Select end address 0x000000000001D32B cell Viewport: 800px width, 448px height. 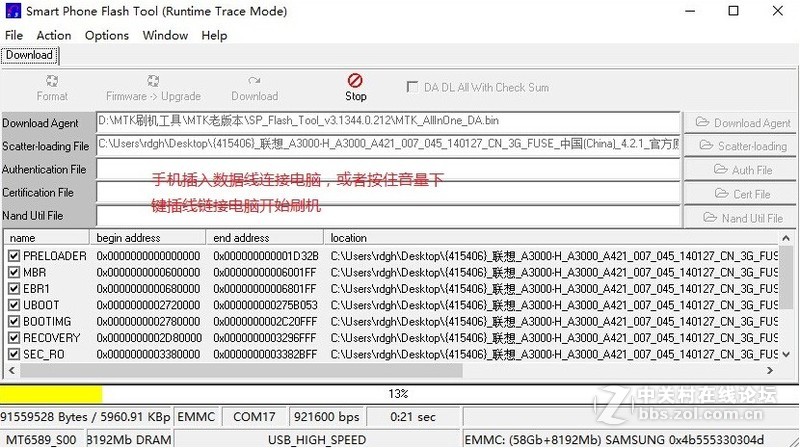coord(266,256)
